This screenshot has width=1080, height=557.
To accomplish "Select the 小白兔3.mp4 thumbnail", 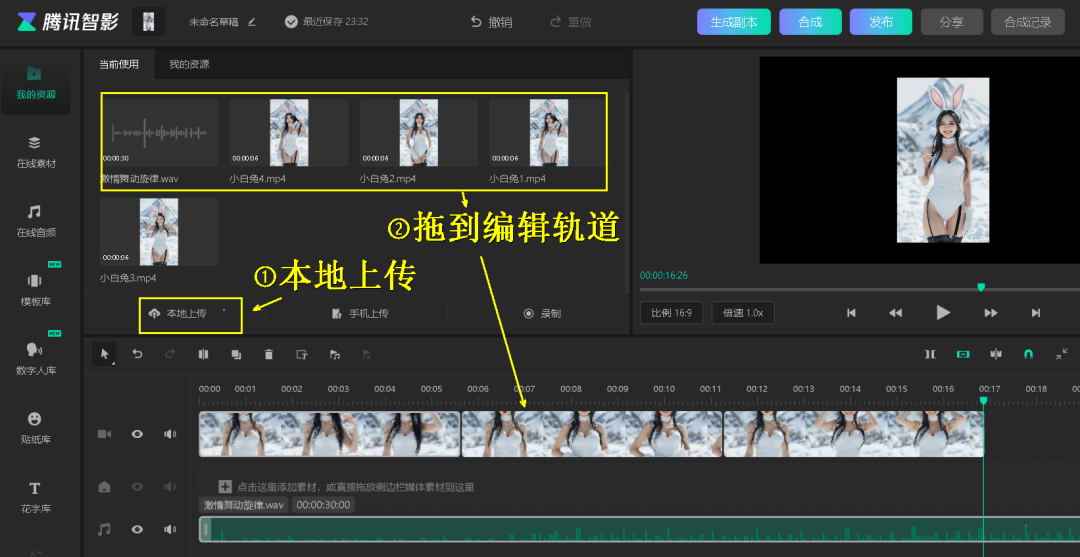I will coord(159,233).
